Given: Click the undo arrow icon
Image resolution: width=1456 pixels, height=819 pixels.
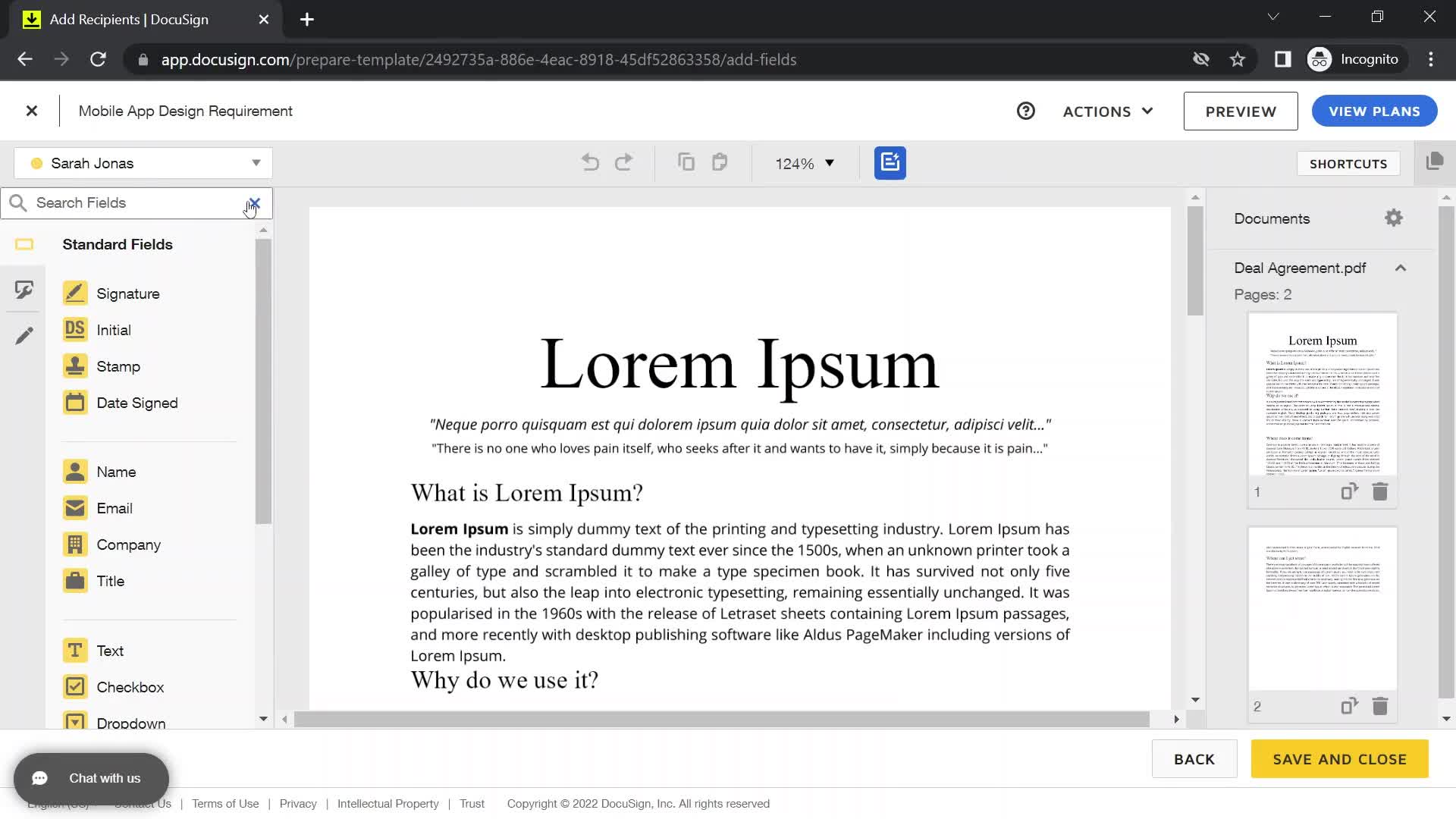Looking at the screenshot, I should click(589, 163).
